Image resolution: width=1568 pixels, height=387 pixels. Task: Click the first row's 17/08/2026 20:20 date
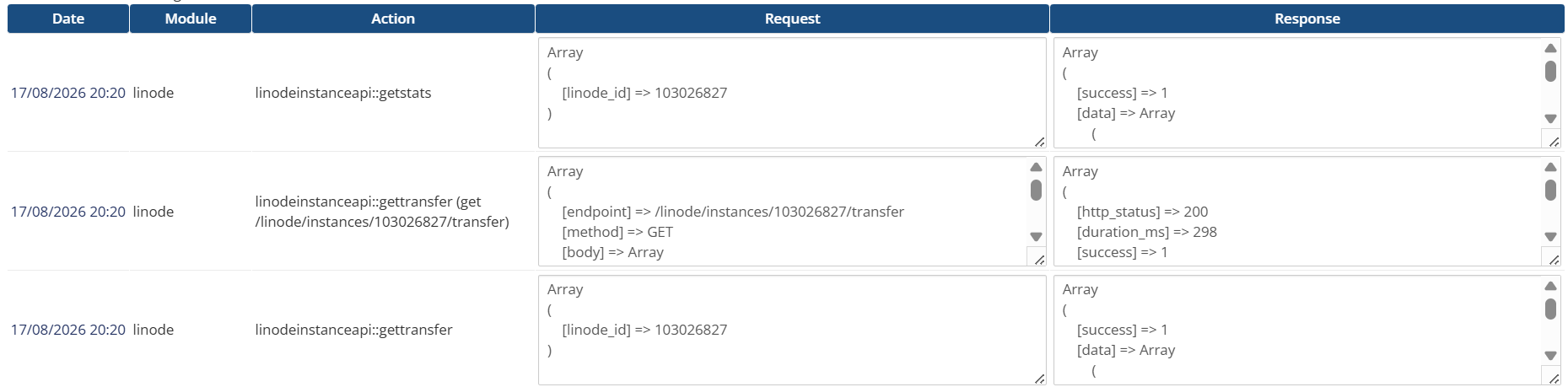pyautogui.click(x=68, y=93)
